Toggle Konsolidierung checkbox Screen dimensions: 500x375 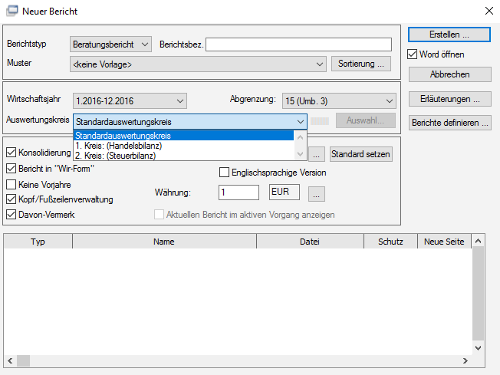tap(11, 152)
